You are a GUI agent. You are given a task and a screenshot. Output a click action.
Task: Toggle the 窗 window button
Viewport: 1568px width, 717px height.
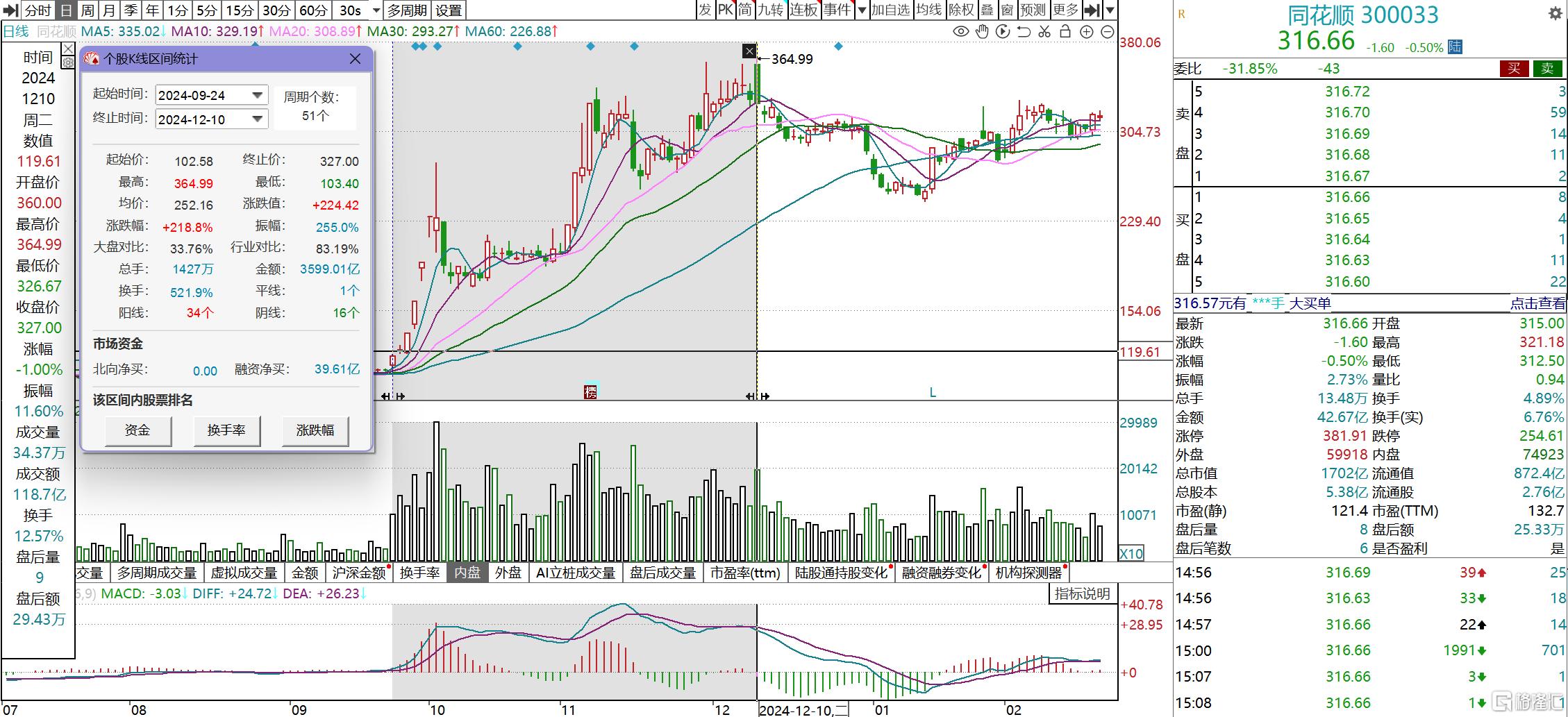click(1007, 10)
